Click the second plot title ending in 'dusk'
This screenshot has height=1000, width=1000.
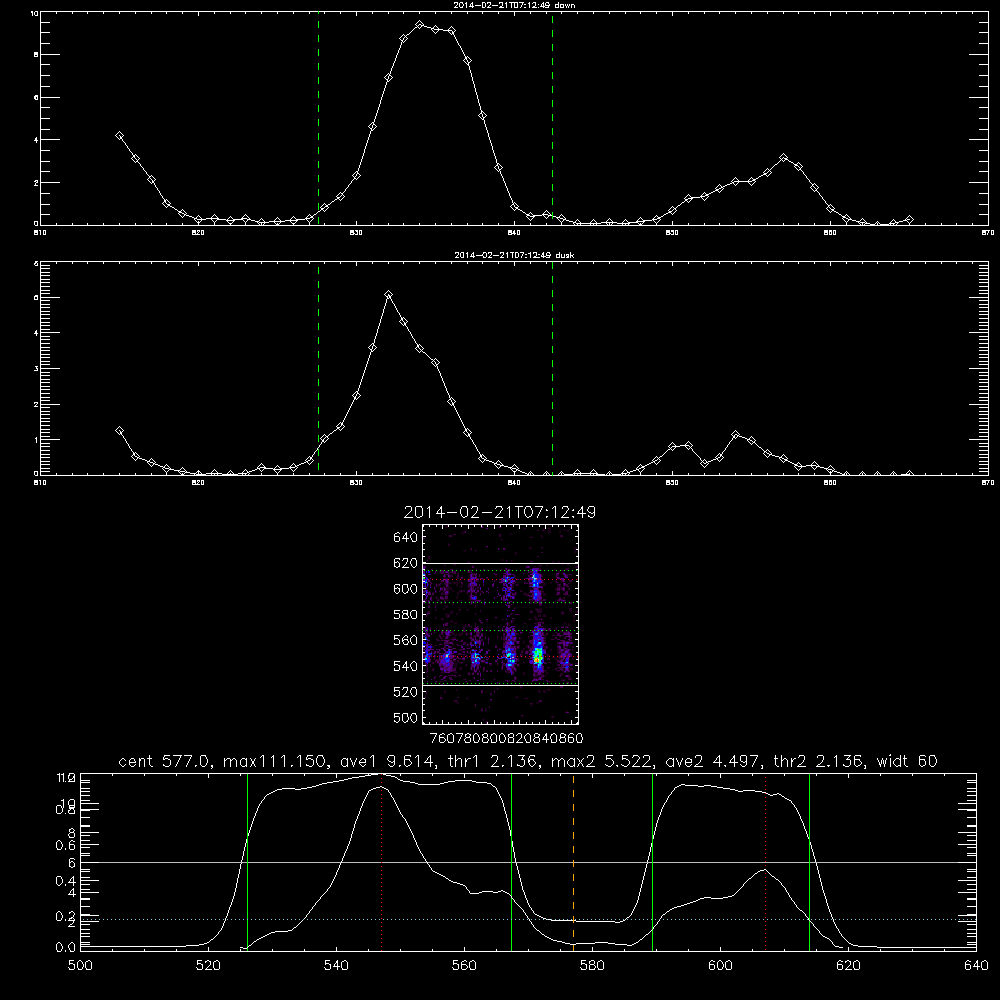click(x=514, y=255)
